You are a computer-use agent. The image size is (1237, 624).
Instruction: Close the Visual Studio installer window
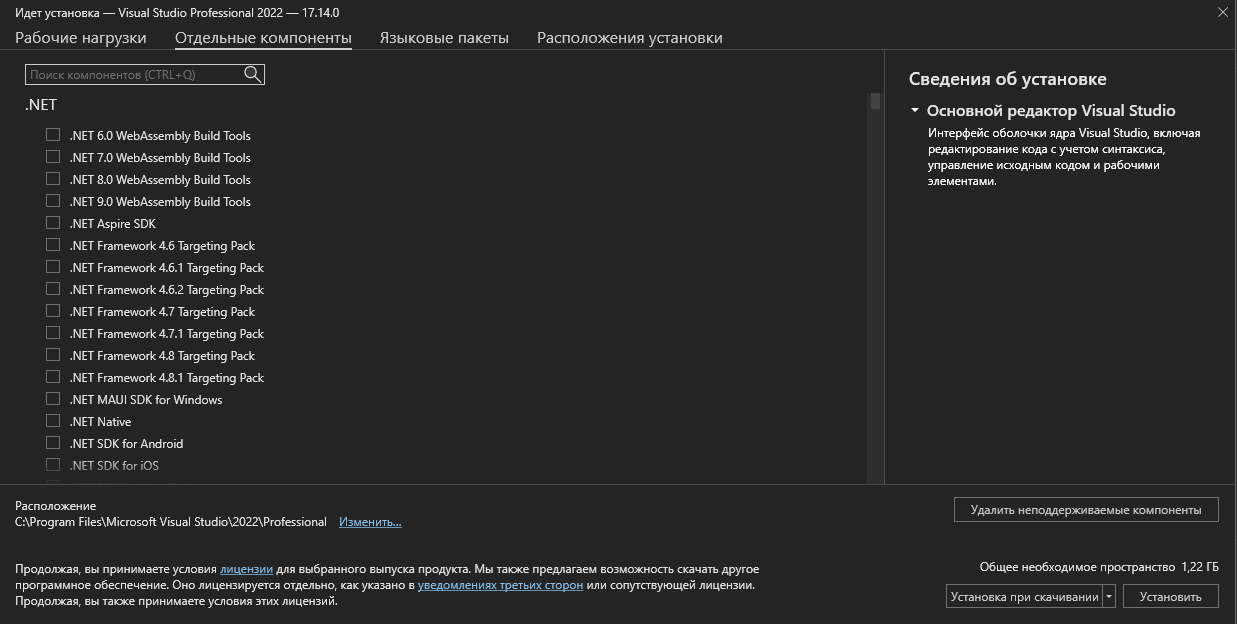[x=1222, y=12]
